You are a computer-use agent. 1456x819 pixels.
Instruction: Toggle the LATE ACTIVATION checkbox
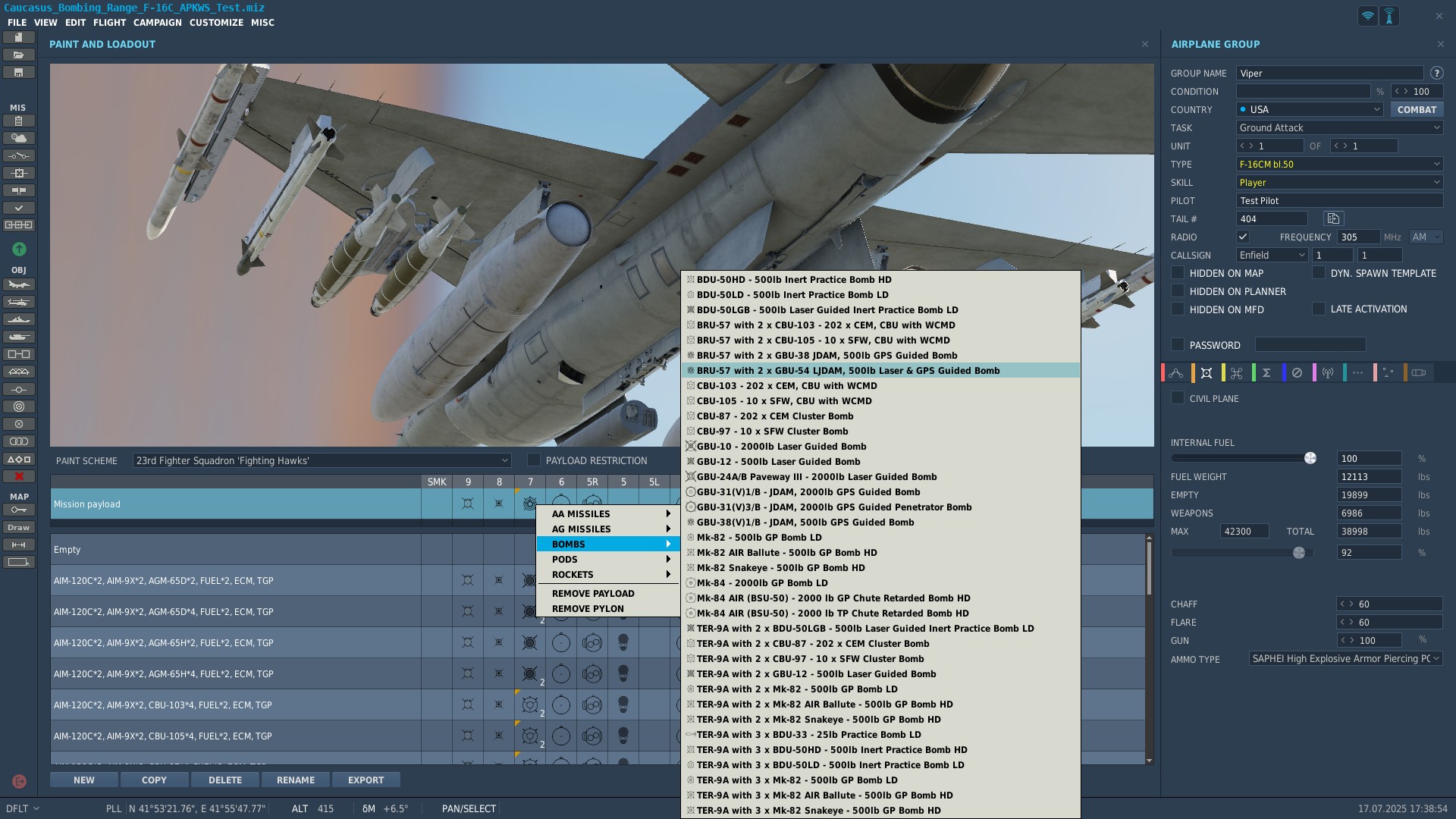tap(1319, 309)
